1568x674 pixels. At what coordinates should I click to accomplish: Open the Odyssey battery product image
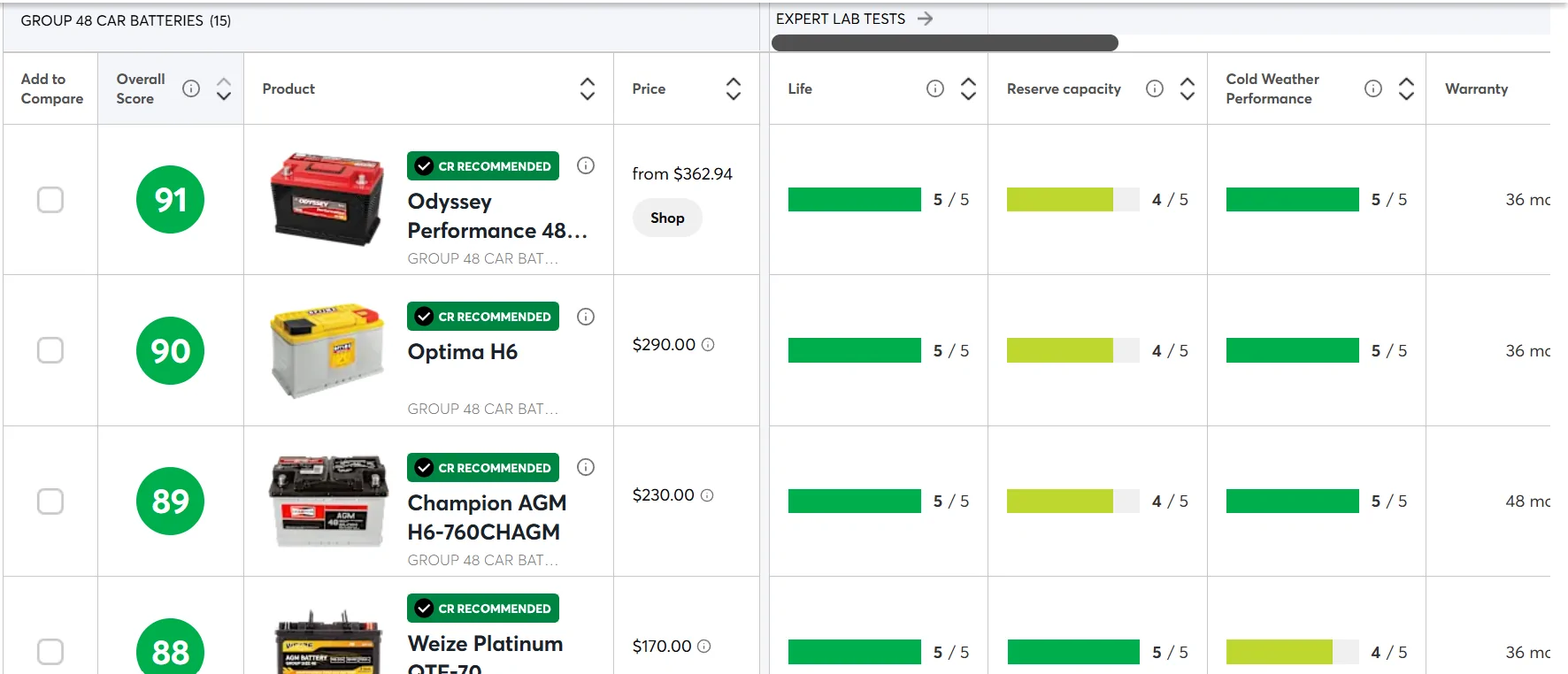point(327,200)
